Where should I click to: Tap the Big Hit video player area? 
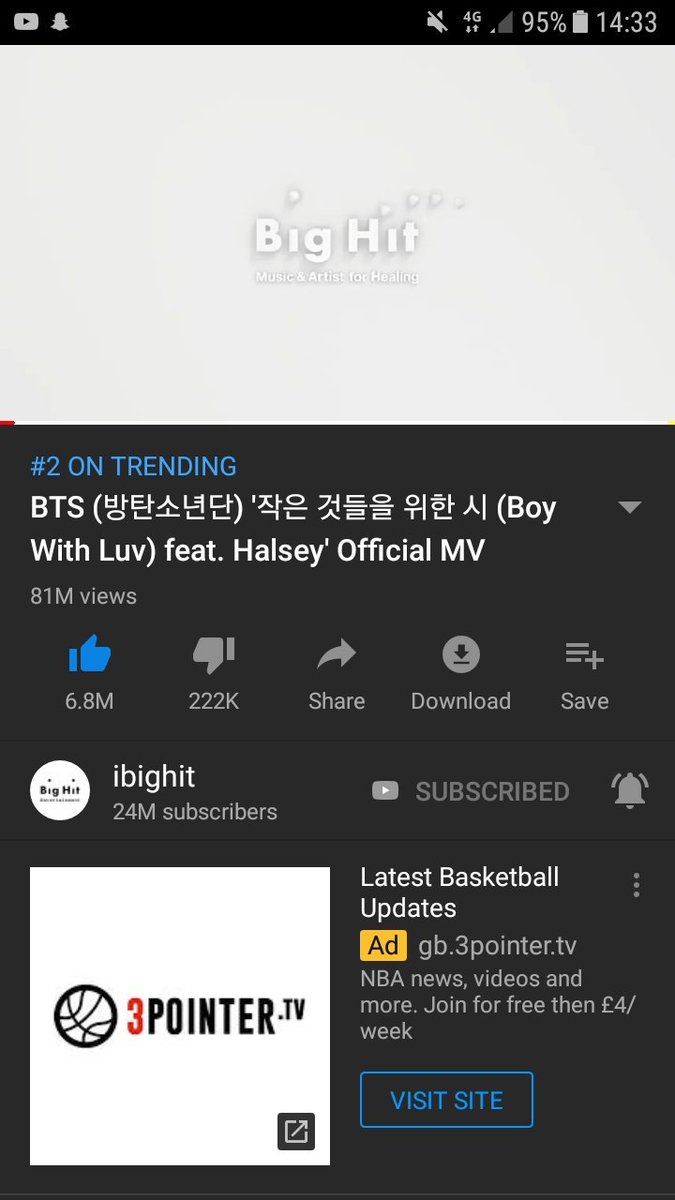[337, 233]
